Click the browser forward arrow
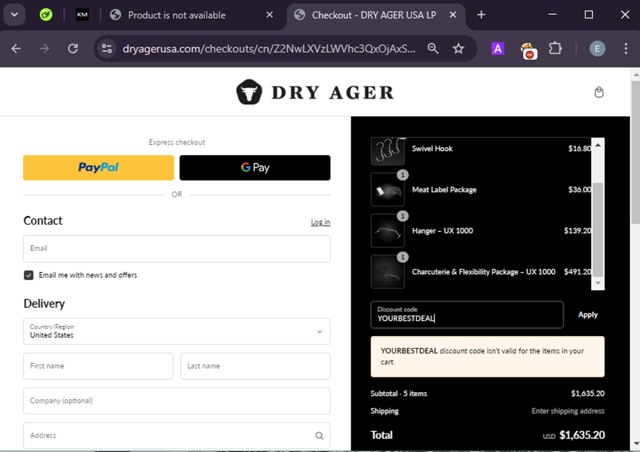 44,49
